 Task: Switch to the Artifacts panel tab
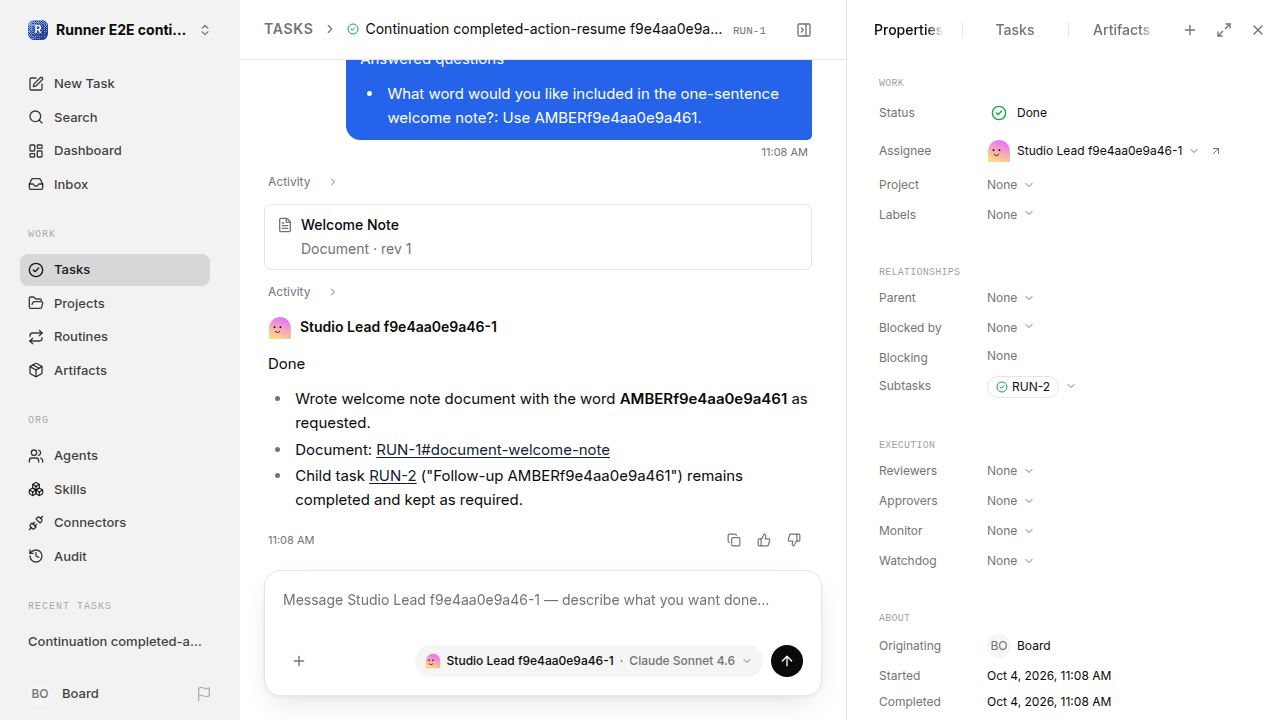pyautogui.click(x=1121, y=30)
